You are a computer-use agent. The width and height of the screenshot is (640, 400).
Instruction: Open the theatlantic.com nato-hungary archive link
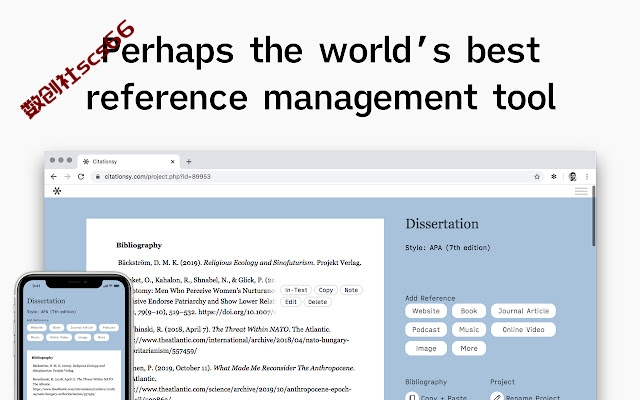pyautogui.click(x=239, y=345)
